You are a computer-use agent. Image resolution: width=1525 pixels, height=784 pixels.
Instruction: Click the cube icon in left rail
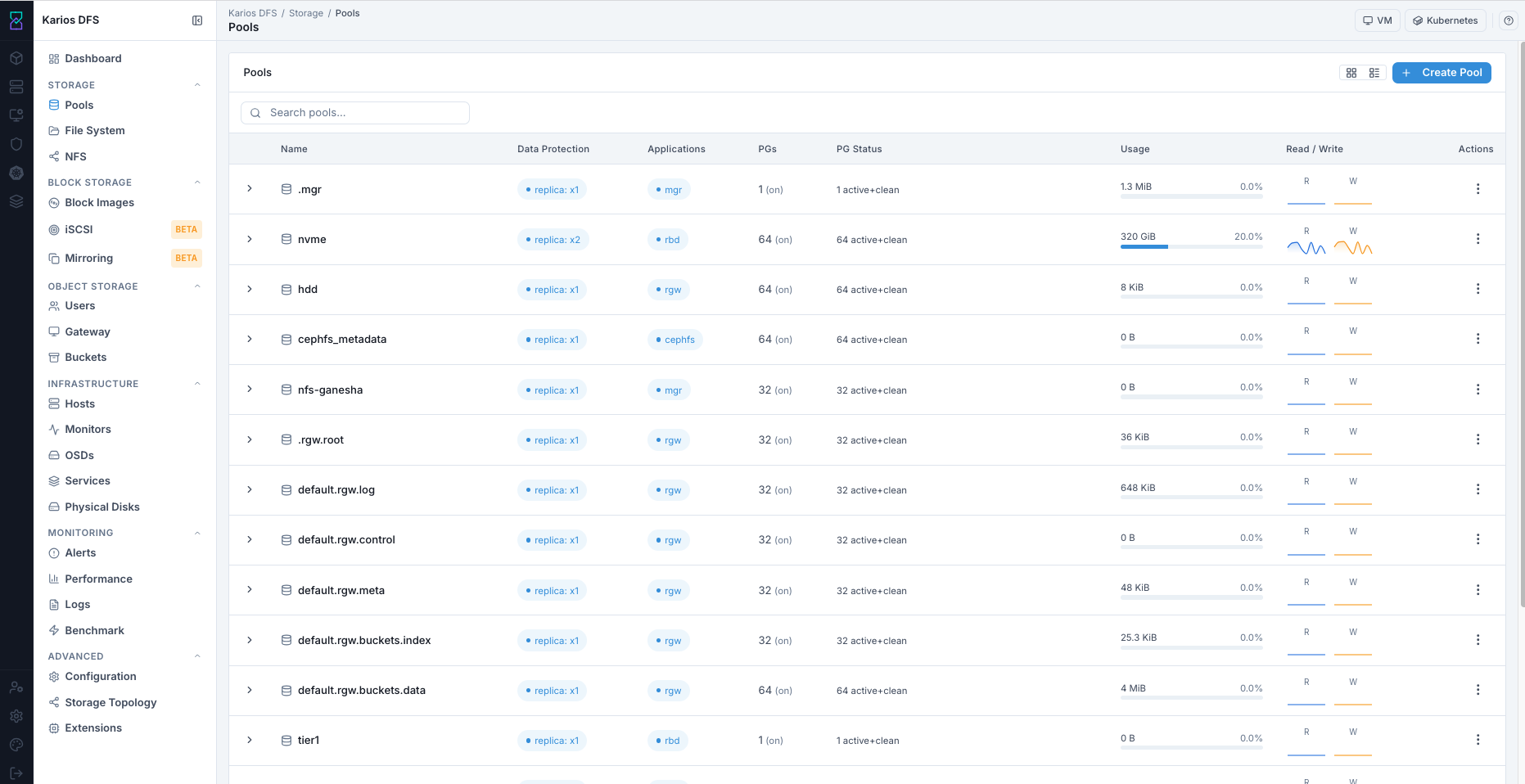pyautogui.click(x=16, y=58)
